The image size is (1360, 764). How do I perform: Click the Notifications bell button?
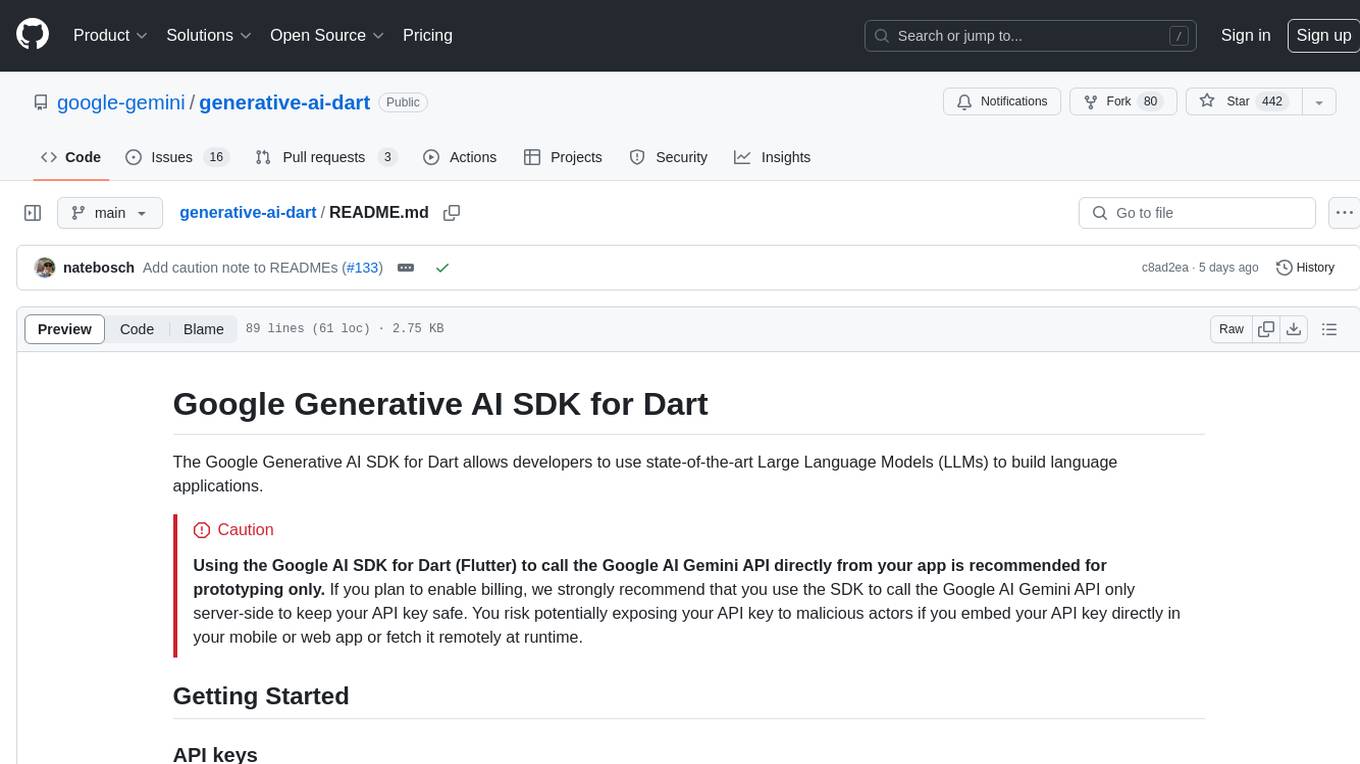click(x=1002, y=102)
